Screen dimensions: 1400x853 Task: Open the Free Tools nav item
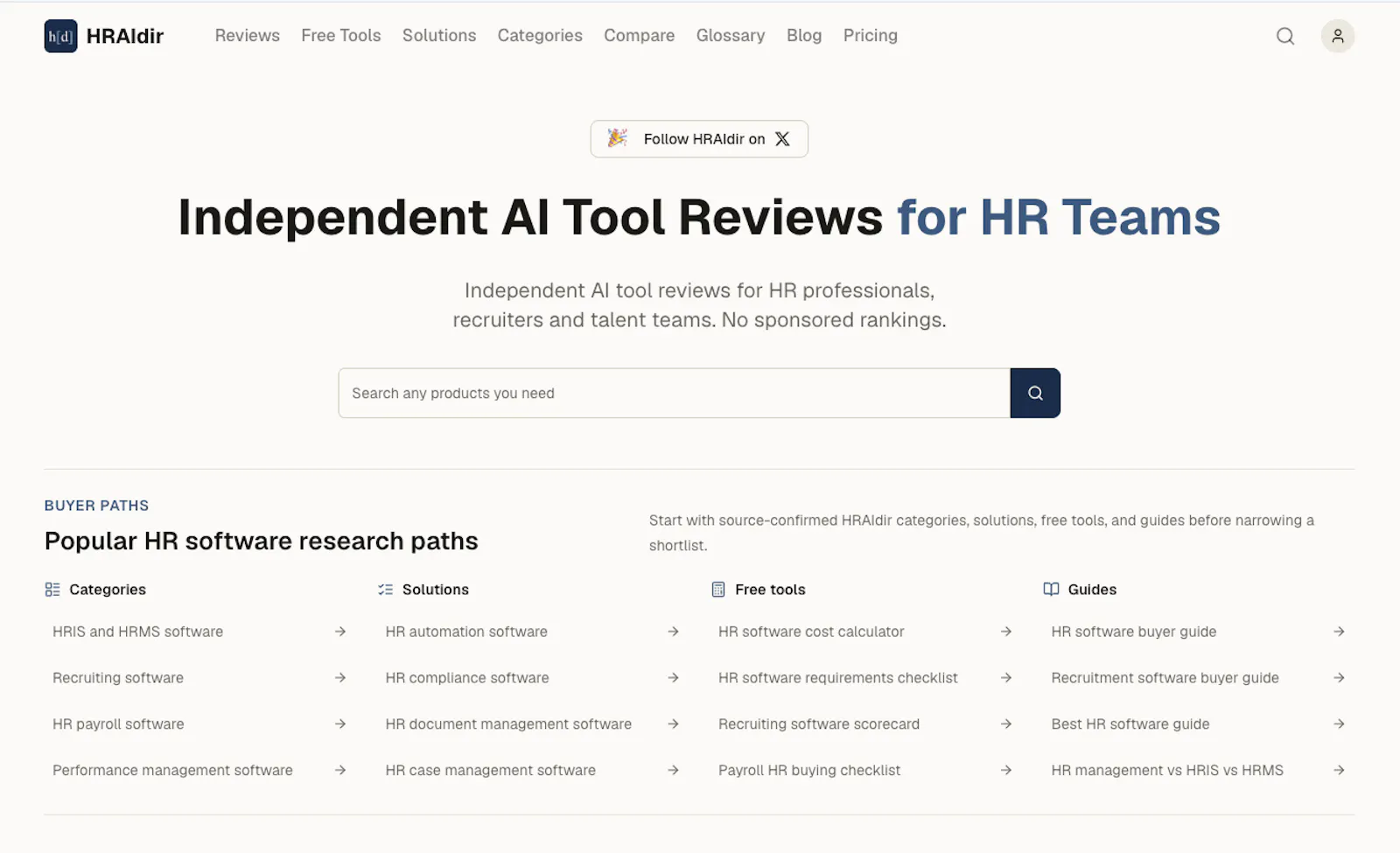[341, 36]
